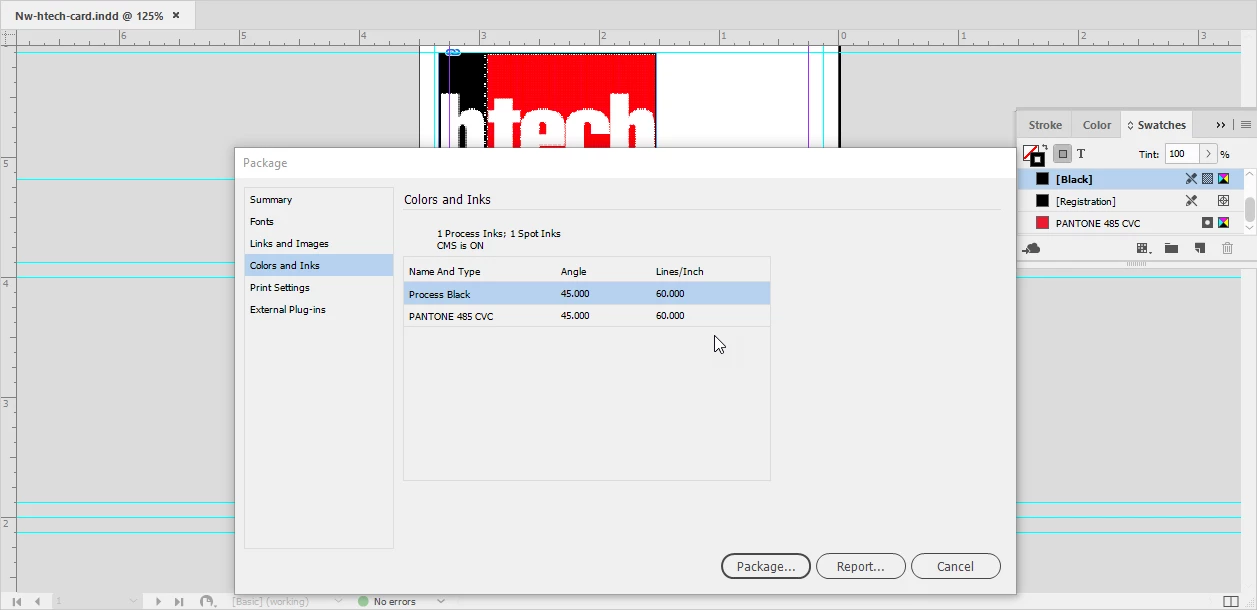Click the Name And Type column header

(445, 271)
